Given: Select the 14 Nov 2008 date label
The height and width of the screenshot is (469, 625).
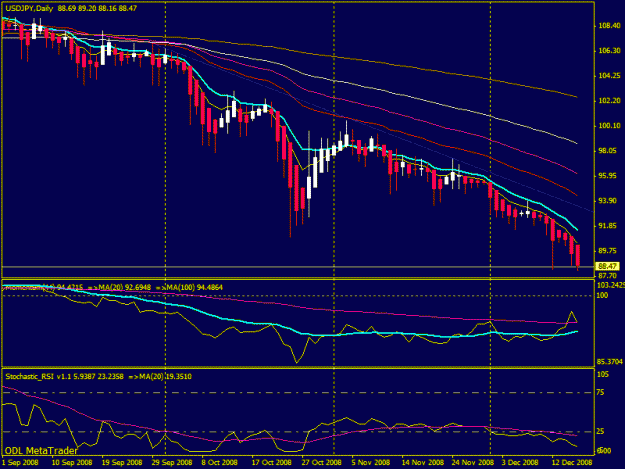Looking at the screenshot, I should pyautogui.click(x=423, y=463).
